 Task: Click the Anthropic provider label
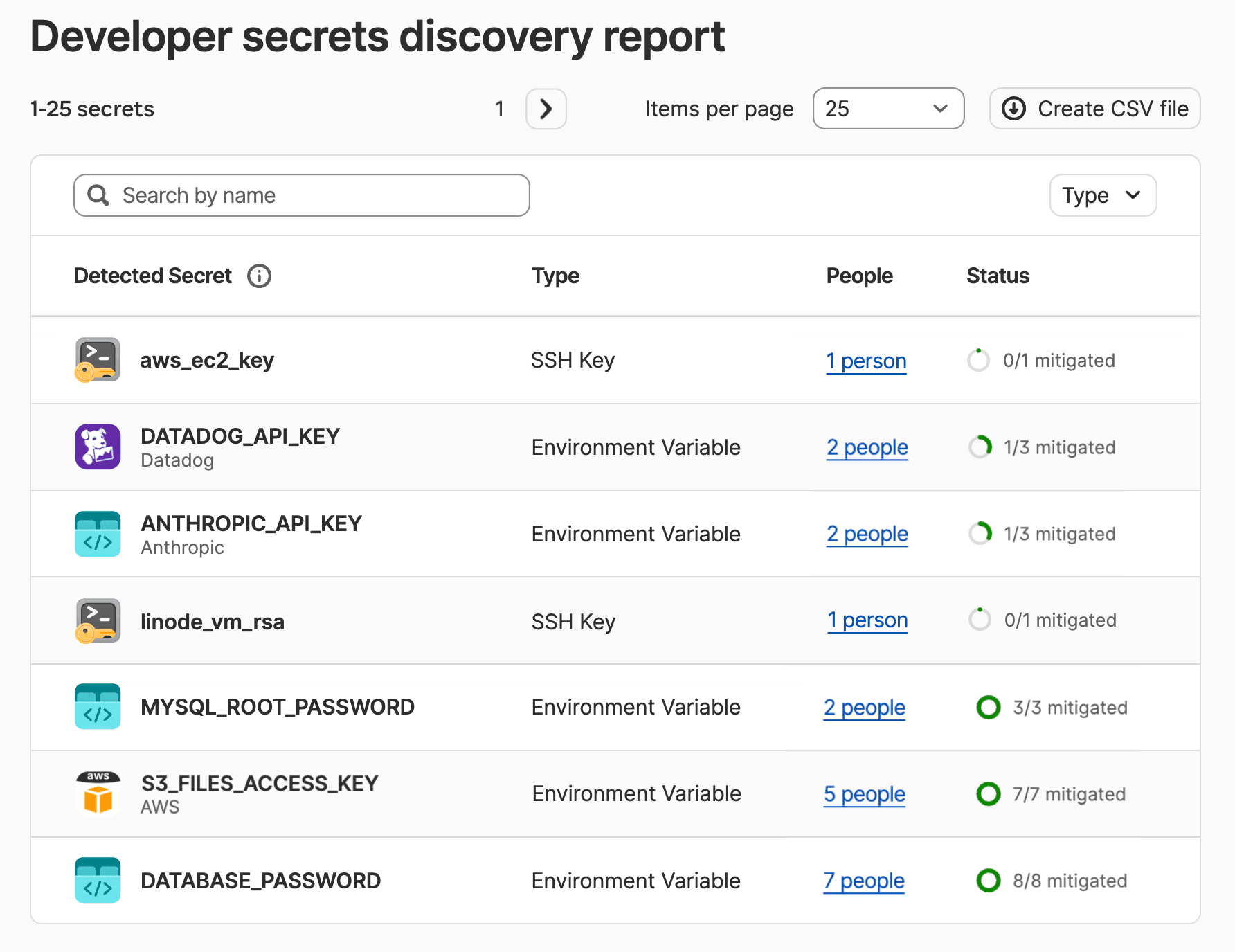pos(182,548)
